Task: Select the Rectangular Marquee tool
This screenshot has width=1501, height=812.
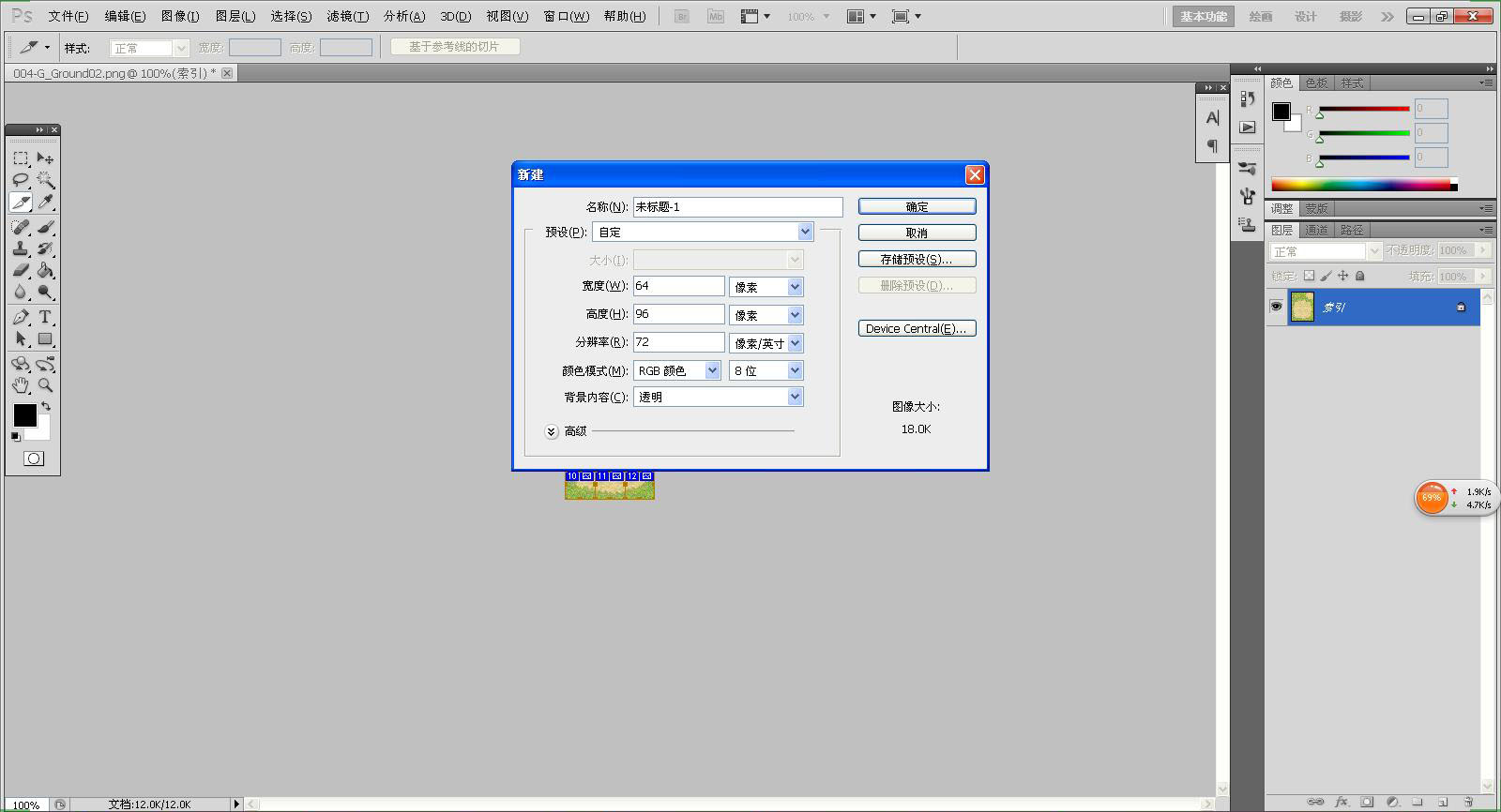Action: [x=21, y=158]
